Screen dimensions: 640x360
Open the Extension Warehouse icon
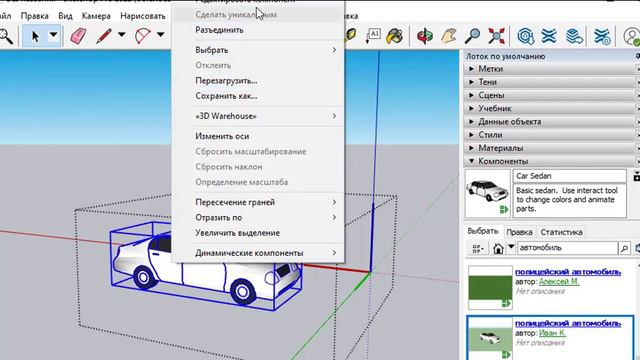coord(549,36)
